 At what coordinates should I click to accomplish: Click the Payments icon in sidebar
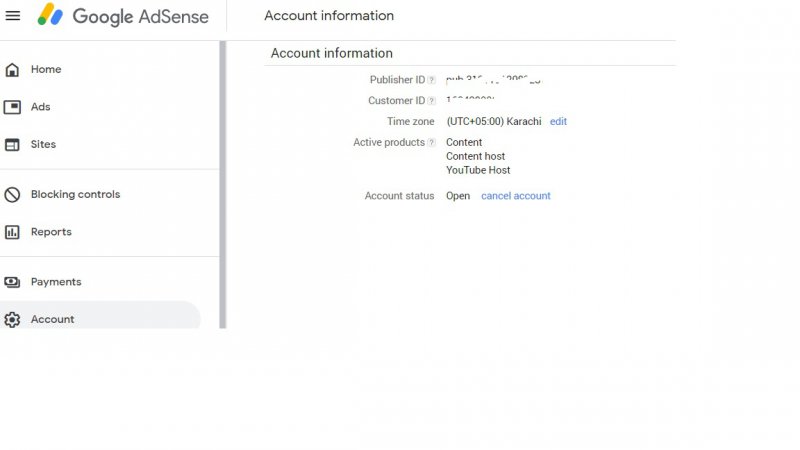coord(12,282)
